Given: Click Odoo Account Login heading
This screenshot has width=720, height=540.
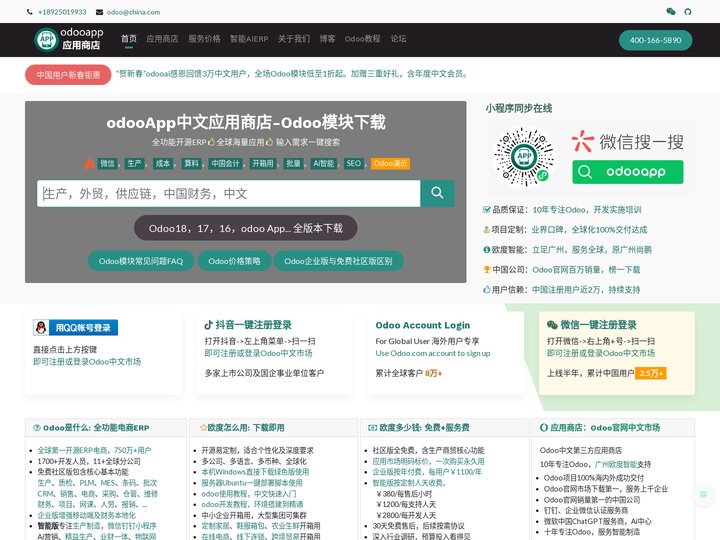Looking at the screenshot, I should (x=422, y=325).
